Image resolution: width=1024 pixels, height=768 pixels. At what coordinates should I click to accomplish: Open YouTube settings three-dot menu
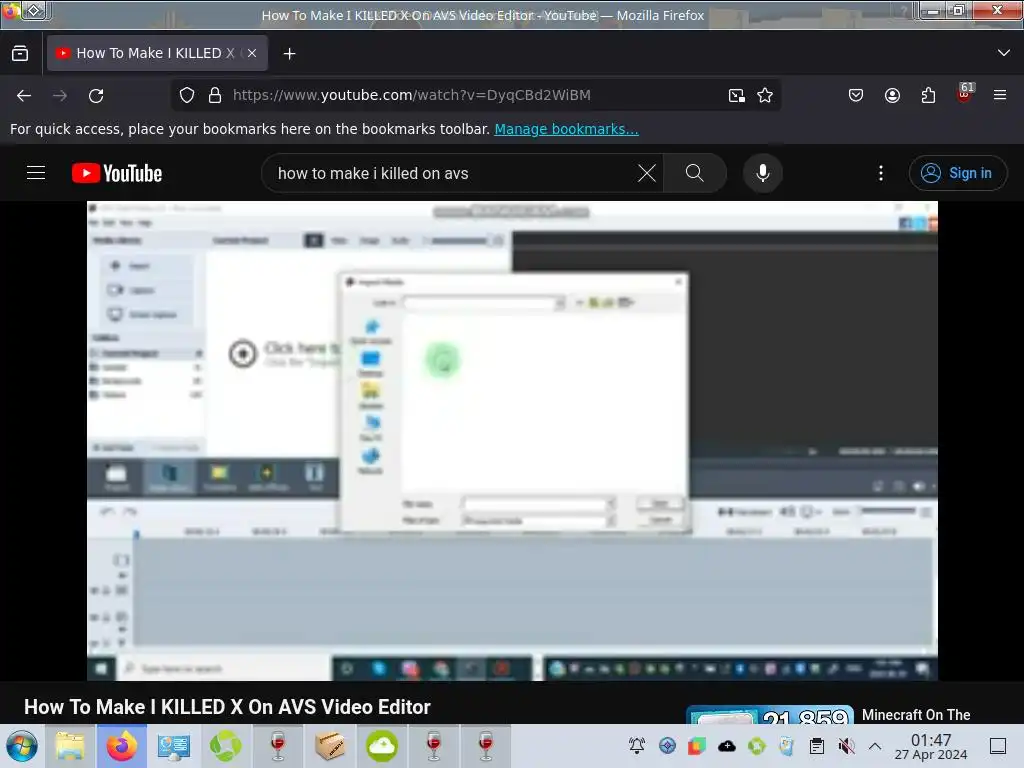coord(881,173)
